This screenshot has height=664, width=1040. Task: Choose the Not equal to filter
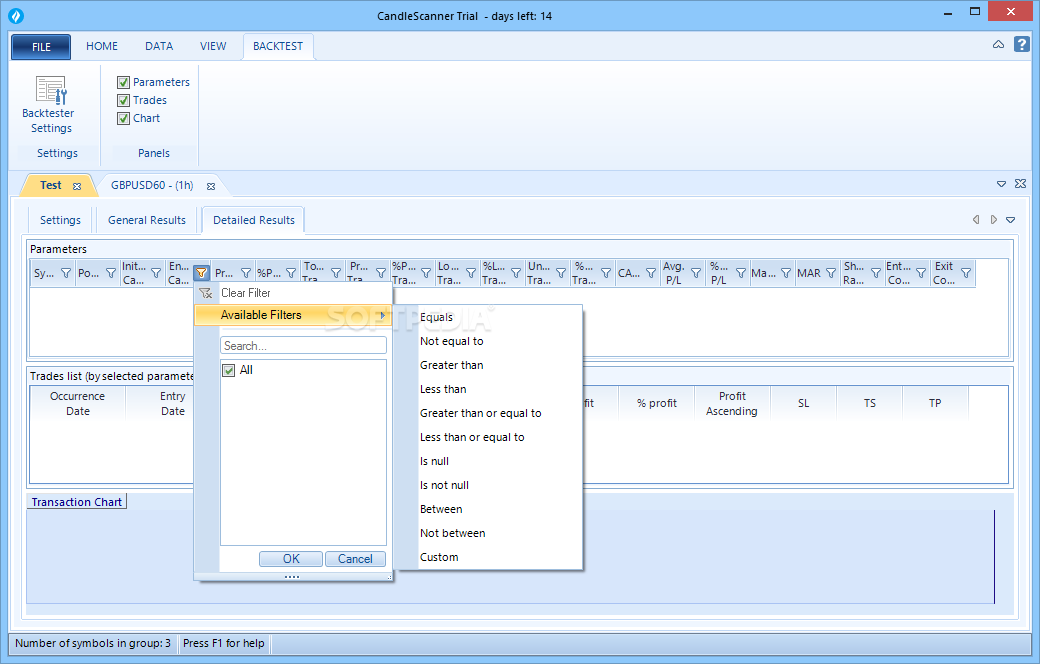tap(451, 341)
